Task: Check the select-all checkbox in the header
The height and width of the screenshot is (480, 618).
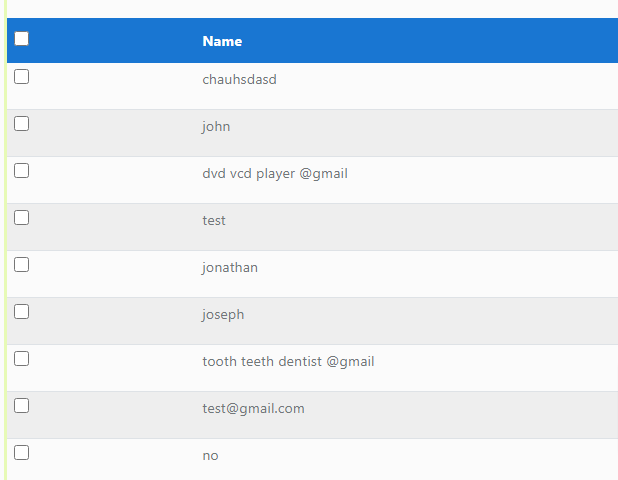Action: click(22, 39)
